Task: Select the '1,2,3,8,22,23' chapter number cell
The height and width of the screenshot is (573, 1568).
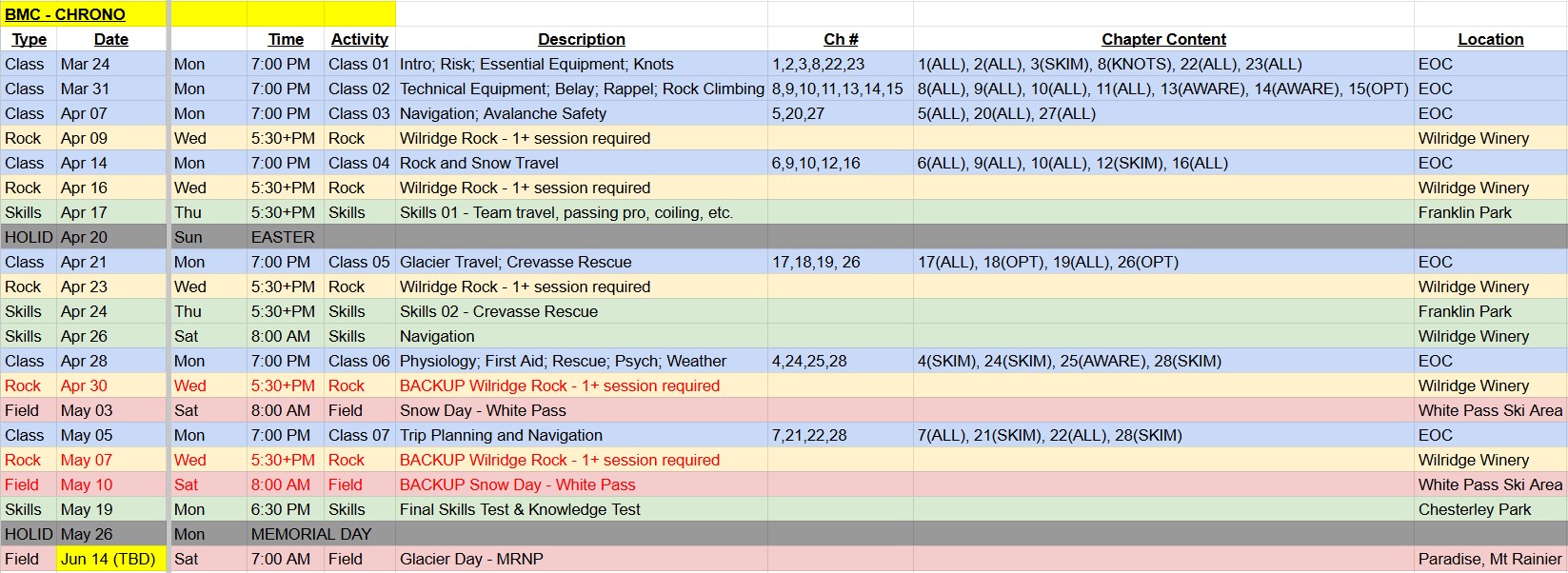Action: click(841, 64)
